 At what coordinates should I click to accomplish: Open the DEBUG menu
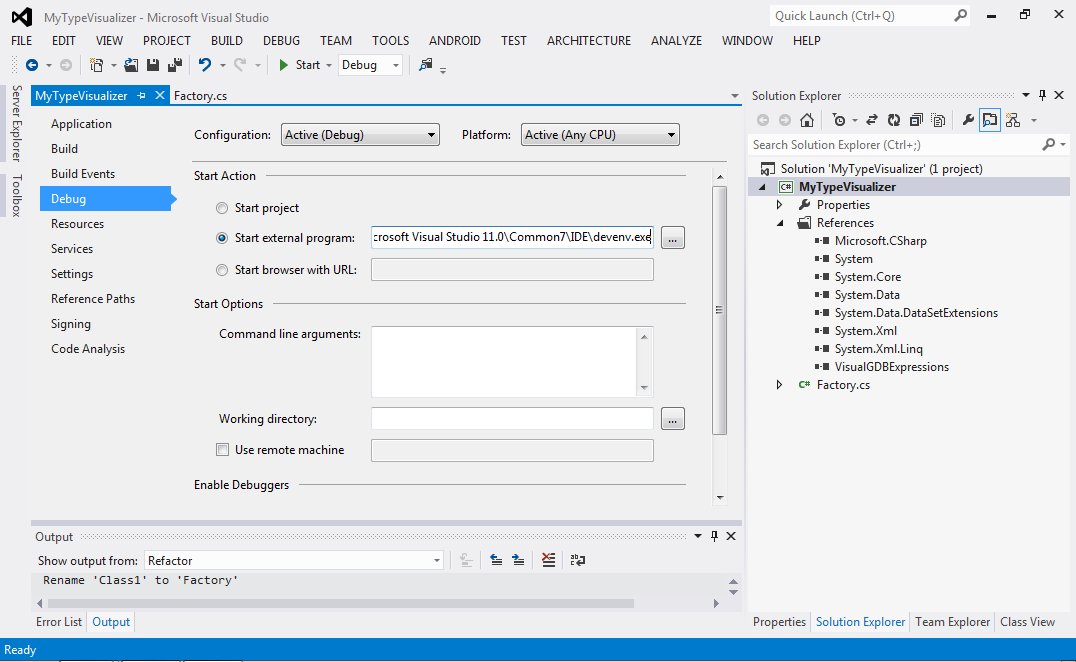[281, 40]
